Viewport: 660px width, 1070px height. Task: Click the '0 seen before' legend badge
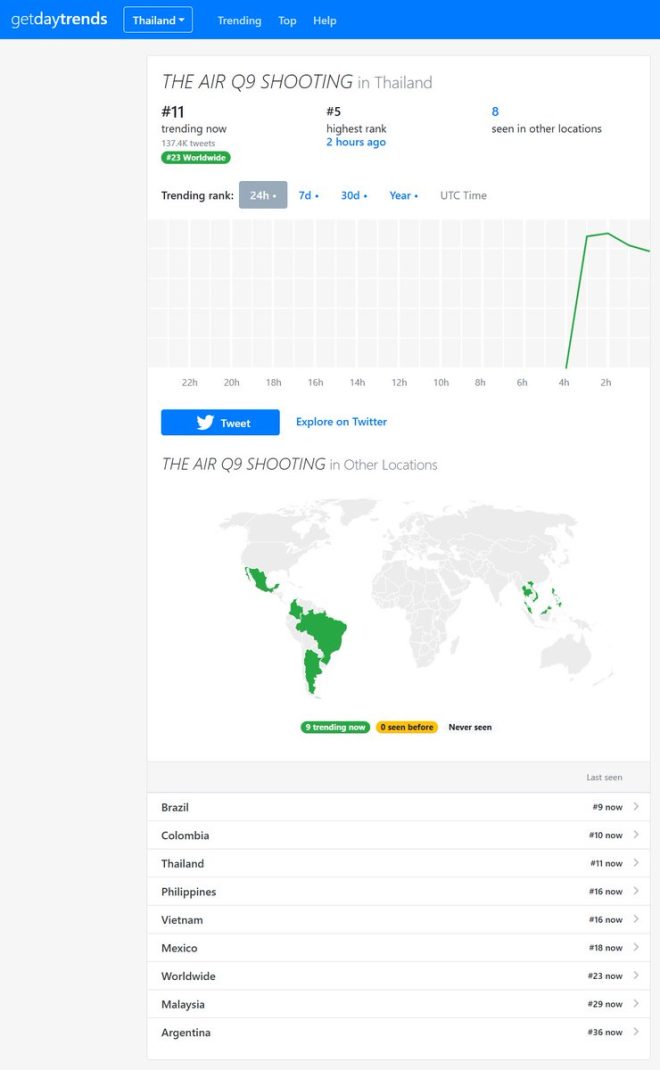tap(407, 727)
